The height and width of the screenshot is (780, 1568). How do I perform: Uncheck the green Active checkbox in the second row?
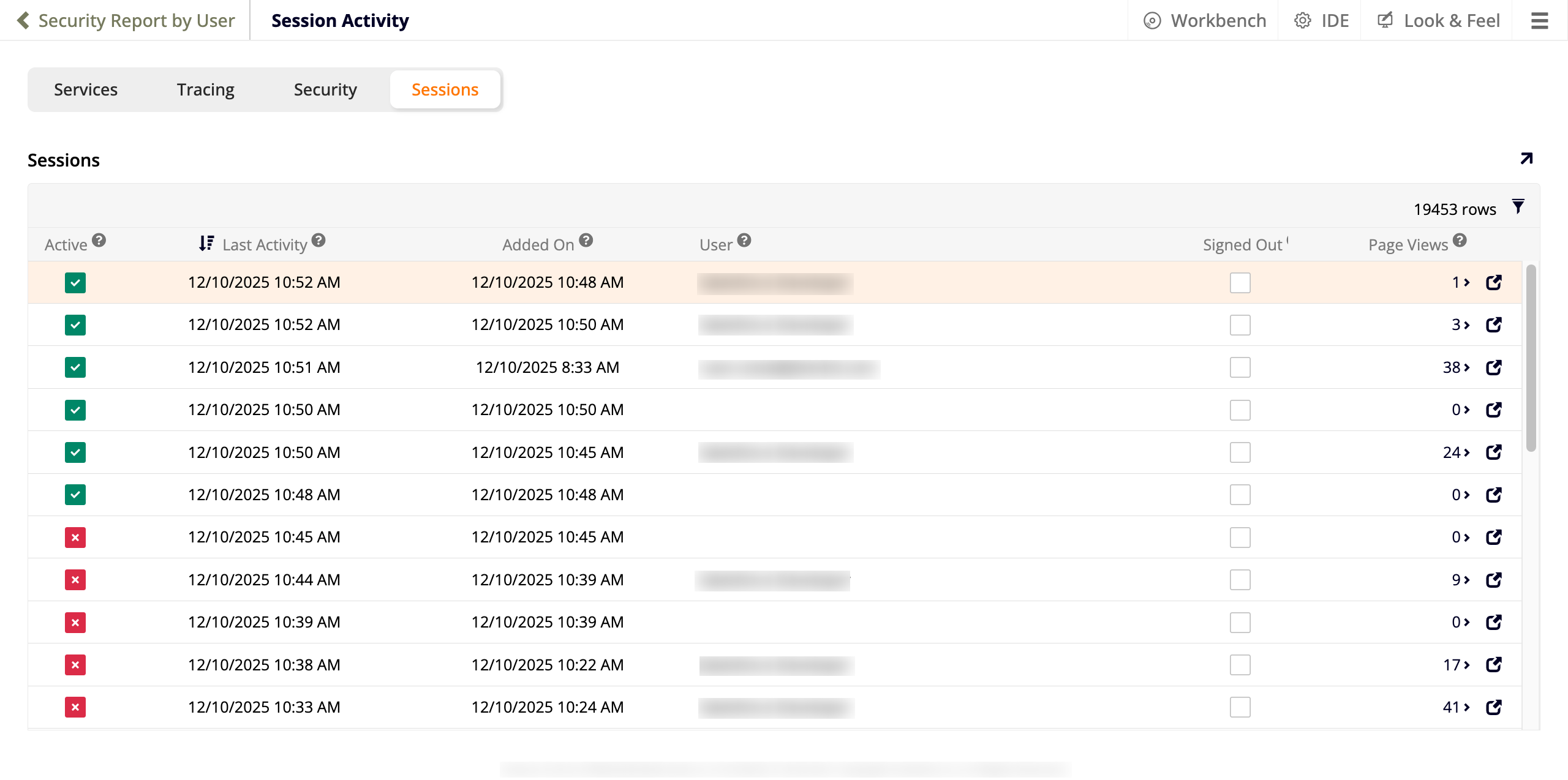click(75, 324)
